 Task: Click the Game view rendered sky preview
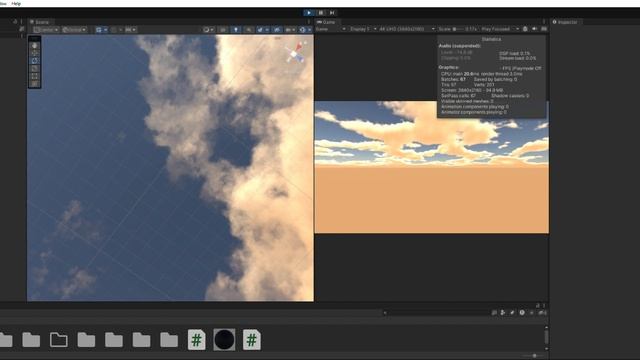pyautogui.click(x=431, y=167)
